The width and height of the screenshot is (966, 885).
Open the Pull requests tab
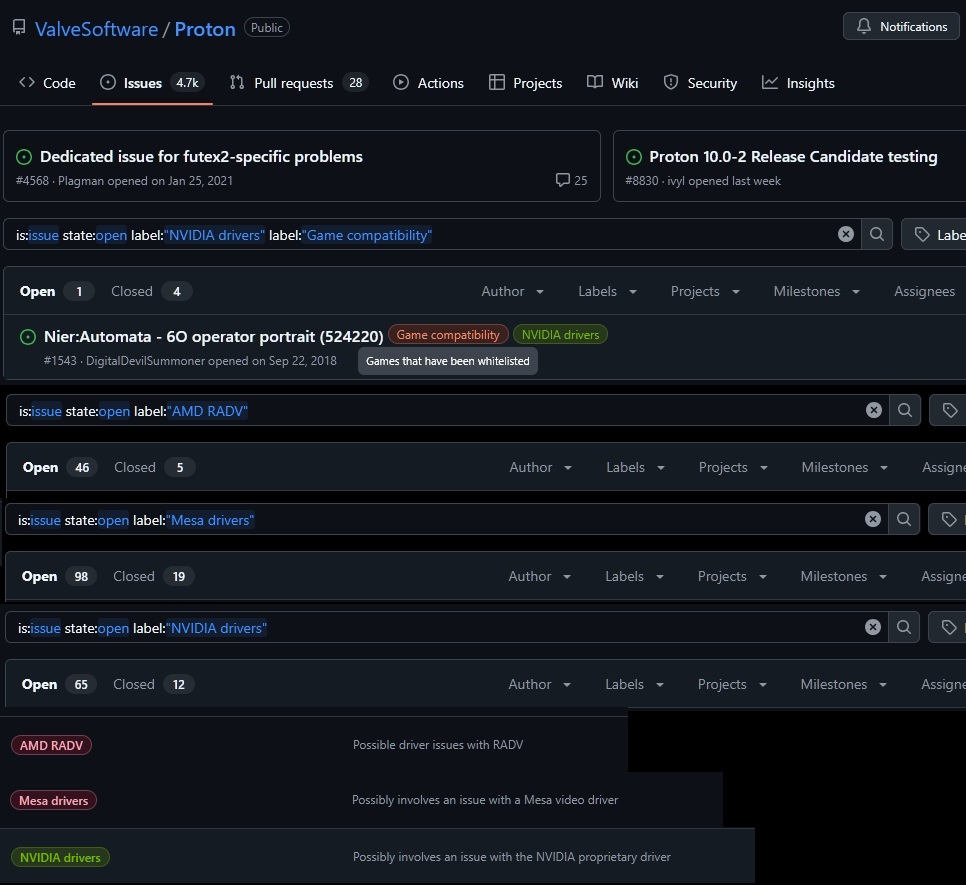299,83
